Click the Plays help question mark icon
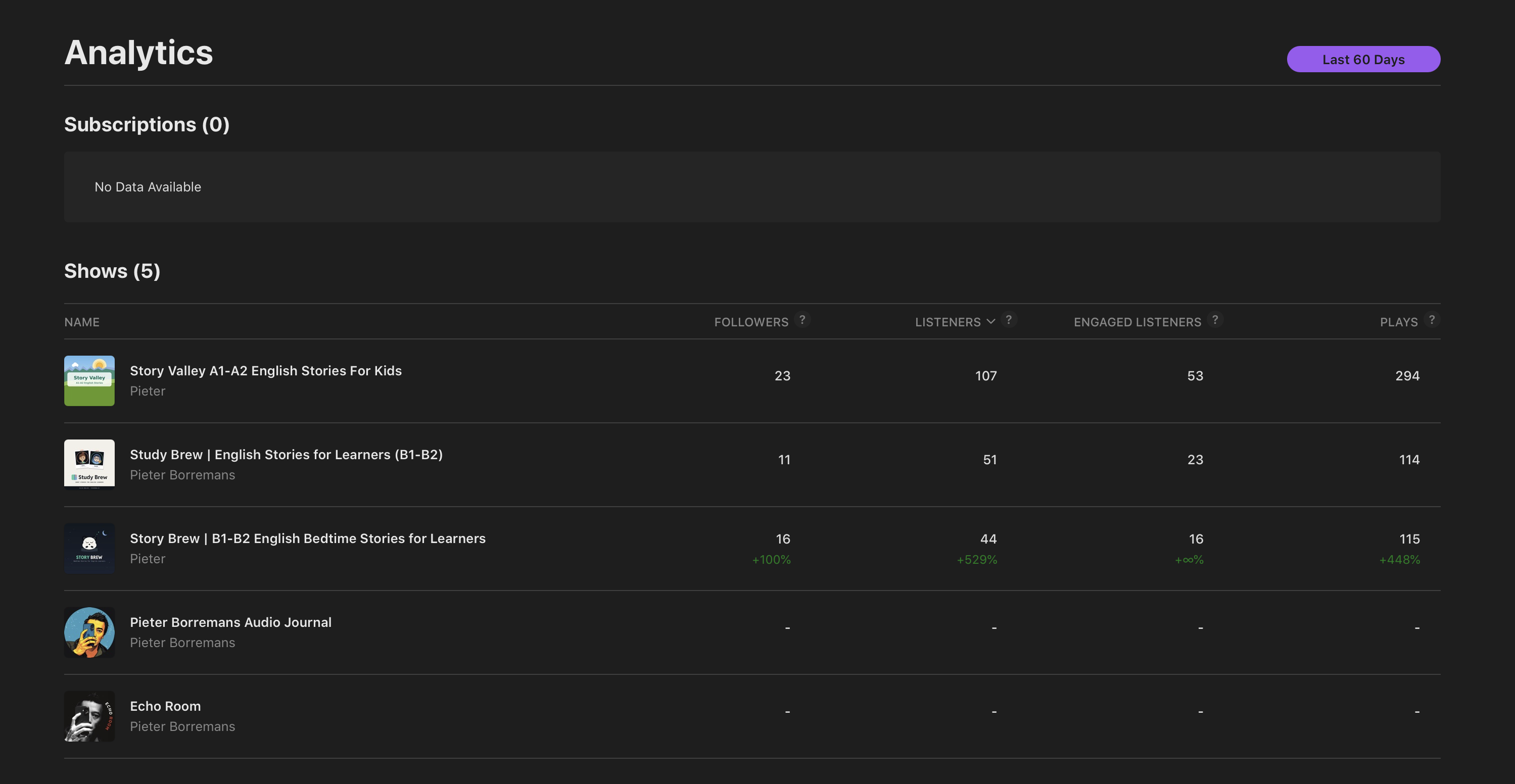 point(1432,319)
